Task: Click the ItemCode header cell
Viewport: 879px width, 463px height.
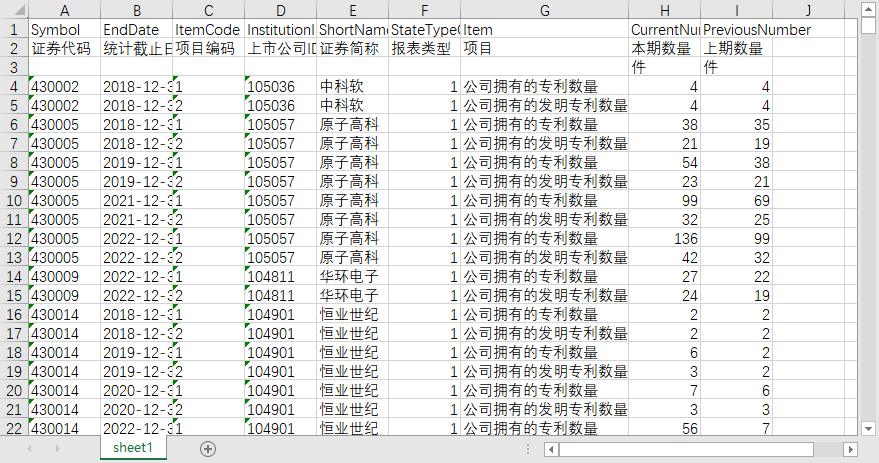Action: tap(209, 29)
